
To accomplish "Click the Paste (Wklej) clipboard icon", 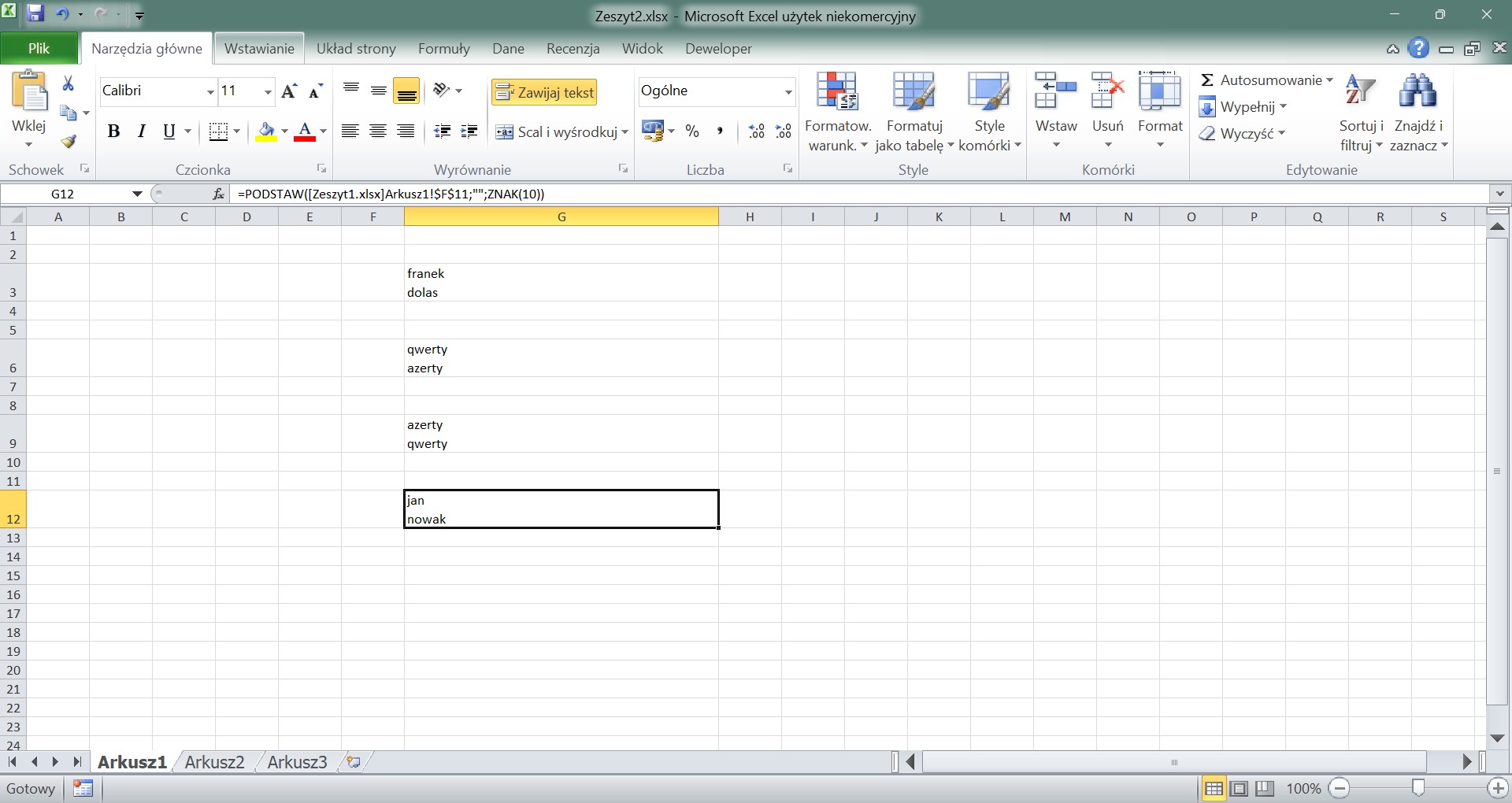I will (x=30, y=90).
